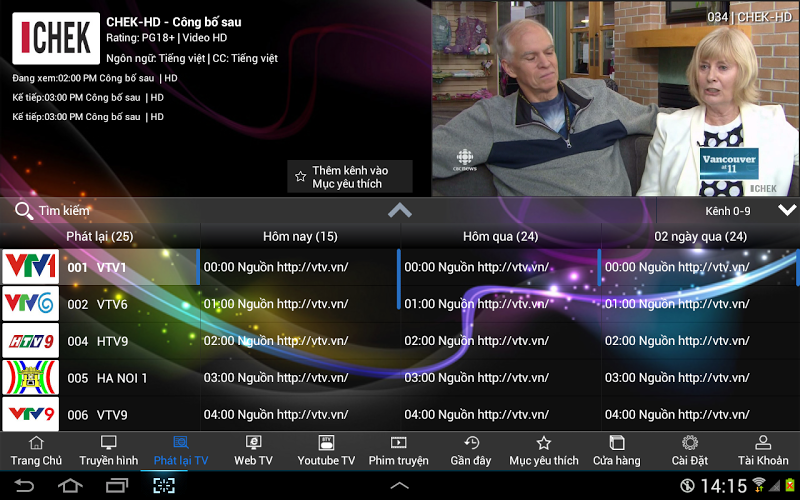This screenshot has width=800, height=500.
Task: Play today's 03:00 program
Action: click(301, 378)
